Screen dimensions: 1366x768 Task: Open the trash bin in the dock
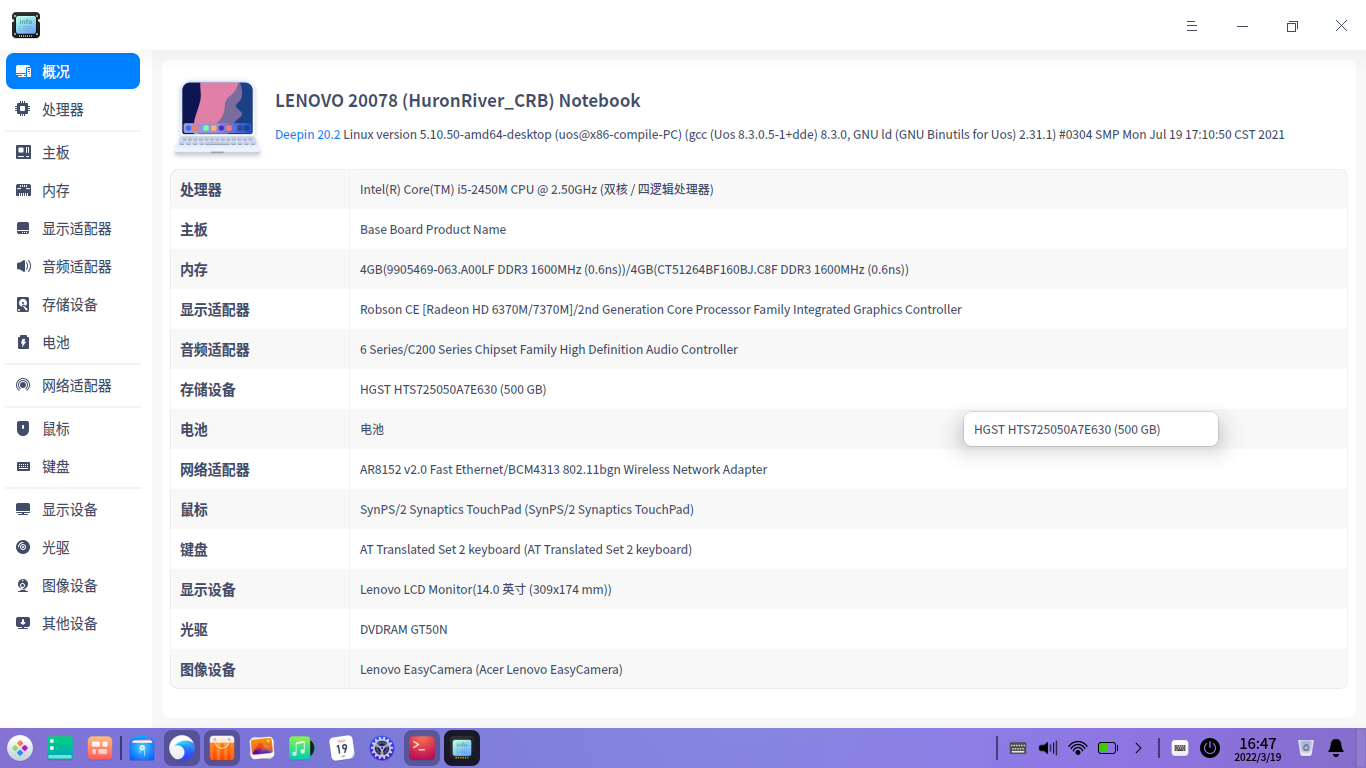(1306, 748)
